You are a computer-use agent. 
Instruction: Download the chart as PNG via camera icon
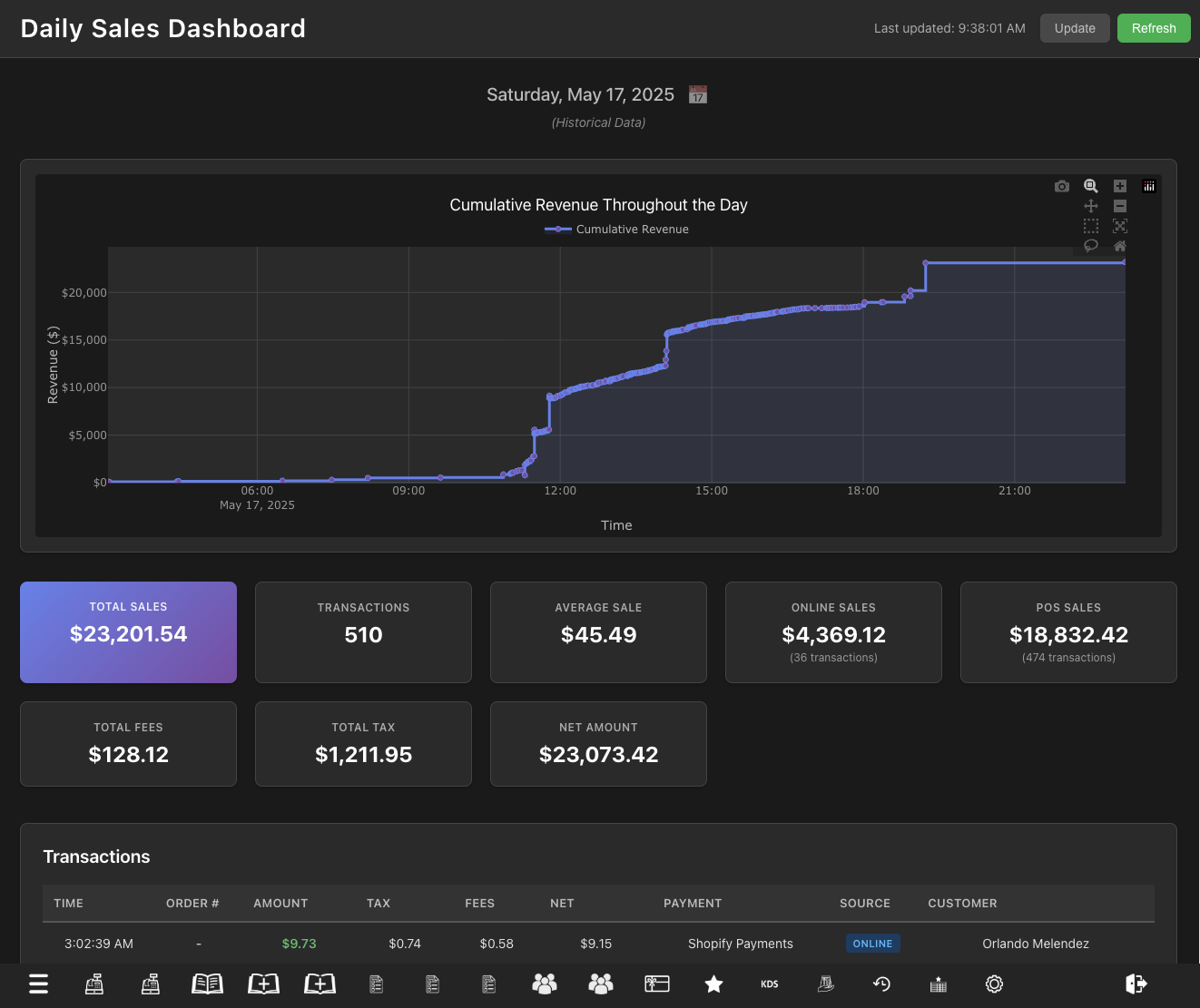[x=1062, y=186]
